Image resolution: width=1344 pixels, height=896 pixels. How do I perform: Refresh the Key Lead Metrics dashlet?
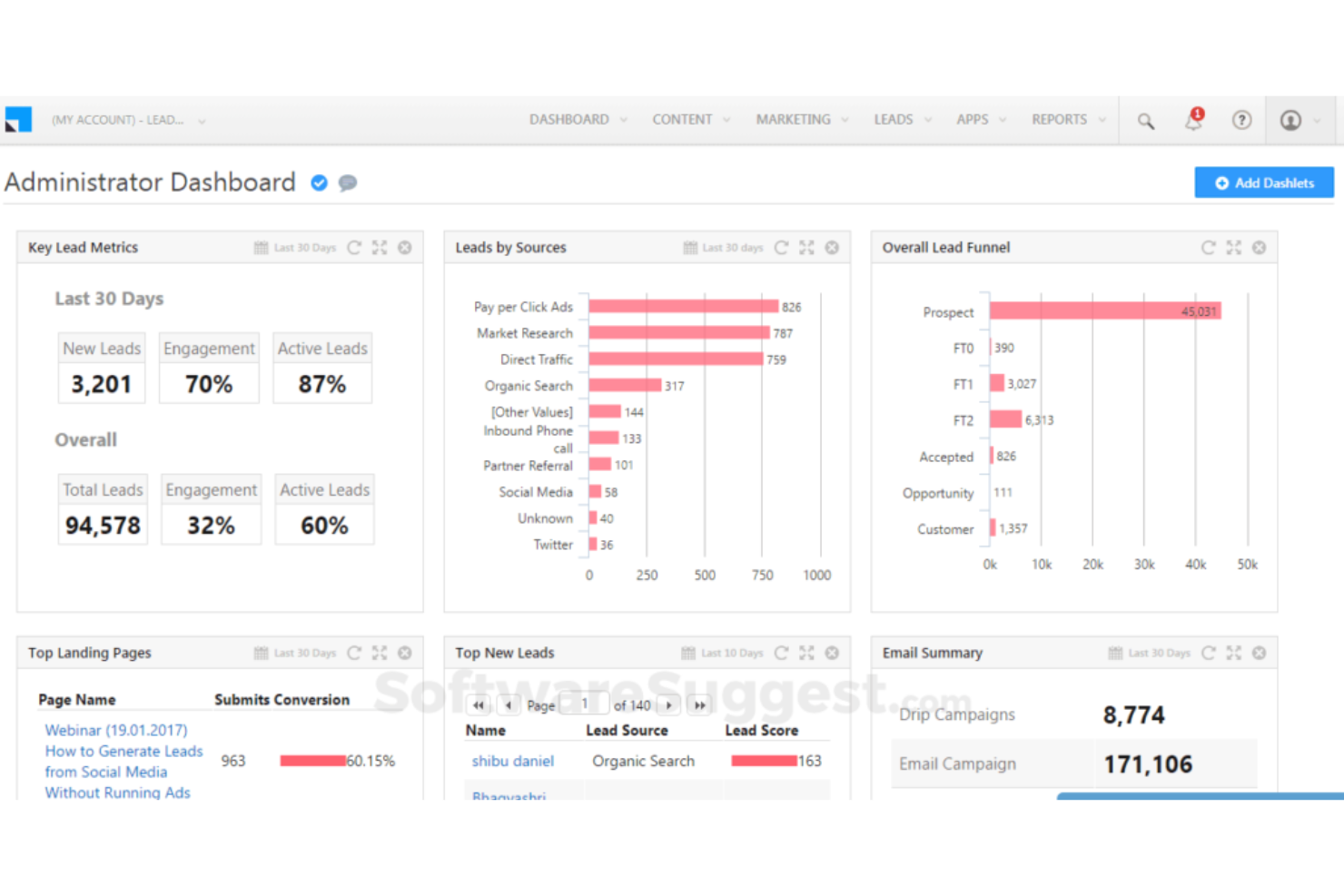354,248
